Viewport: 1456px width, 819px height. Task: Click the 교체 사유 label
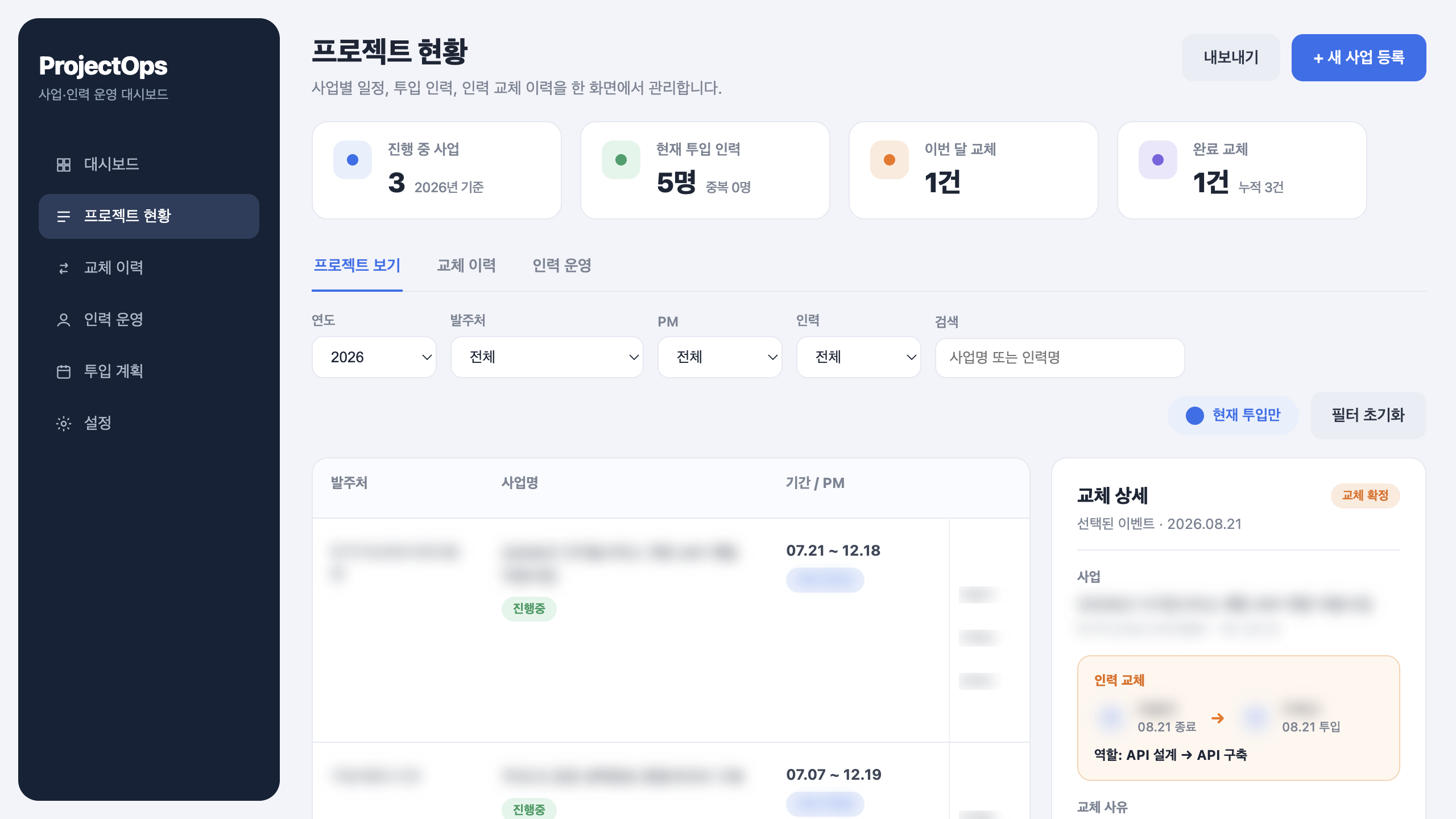tap(1102, 807)
